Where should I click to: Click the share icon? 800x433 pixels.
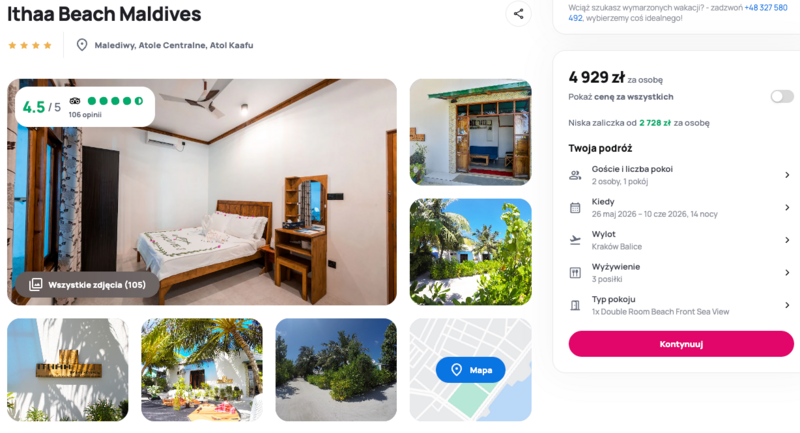pyautogui.click(x=518, y=14)
